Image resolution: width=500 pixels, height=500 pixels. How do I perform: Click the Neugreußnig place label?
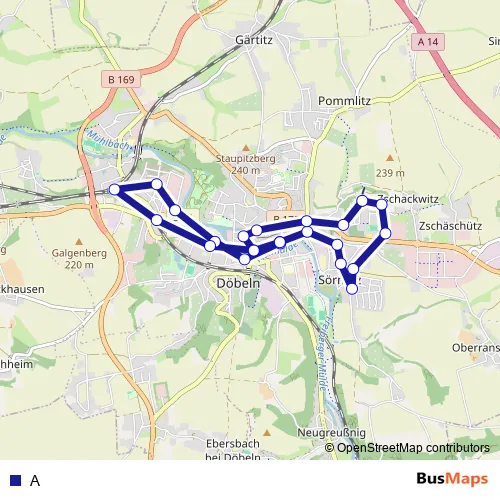[x=332, y=433]
